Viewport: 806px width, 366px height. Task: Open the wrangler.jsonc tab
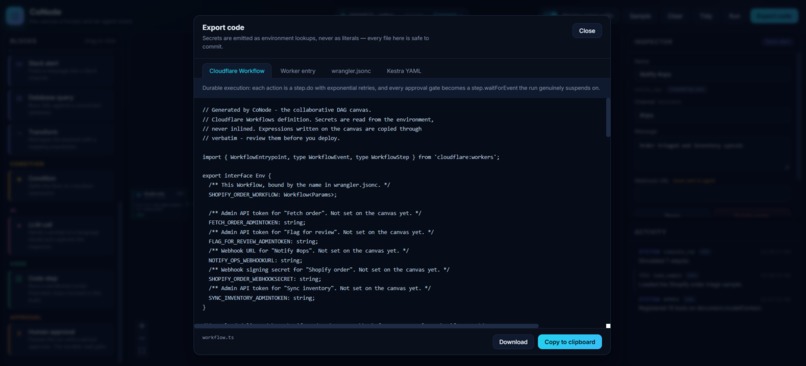pos(351,71)
